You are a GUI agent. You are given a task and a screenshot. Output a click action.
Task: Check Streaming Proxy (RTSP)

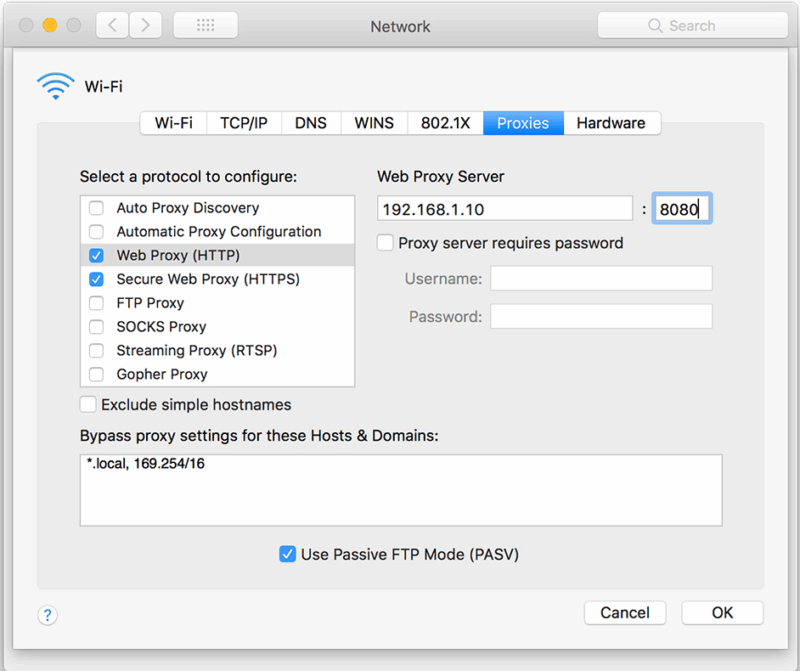click(x=96, y=351)
